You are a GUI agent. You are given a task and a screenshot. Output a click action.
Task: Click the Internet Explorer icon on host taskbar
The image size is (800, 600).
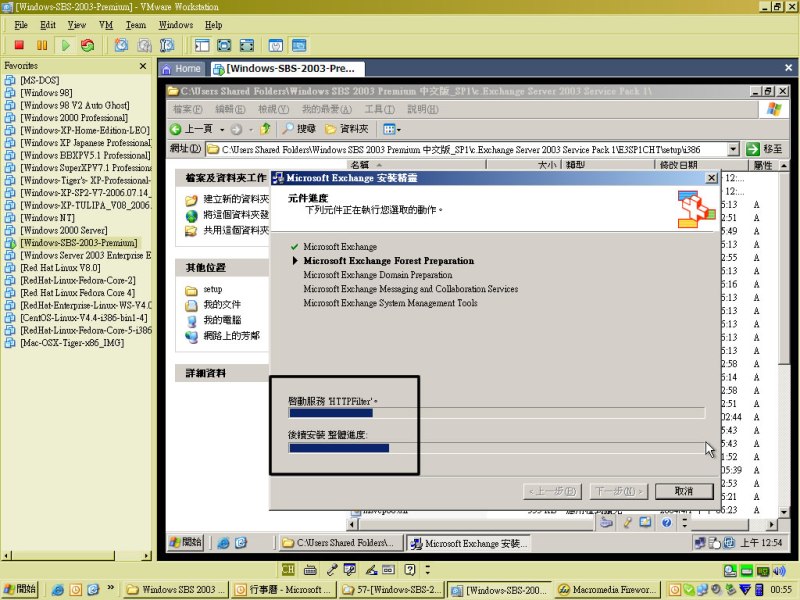58,590
